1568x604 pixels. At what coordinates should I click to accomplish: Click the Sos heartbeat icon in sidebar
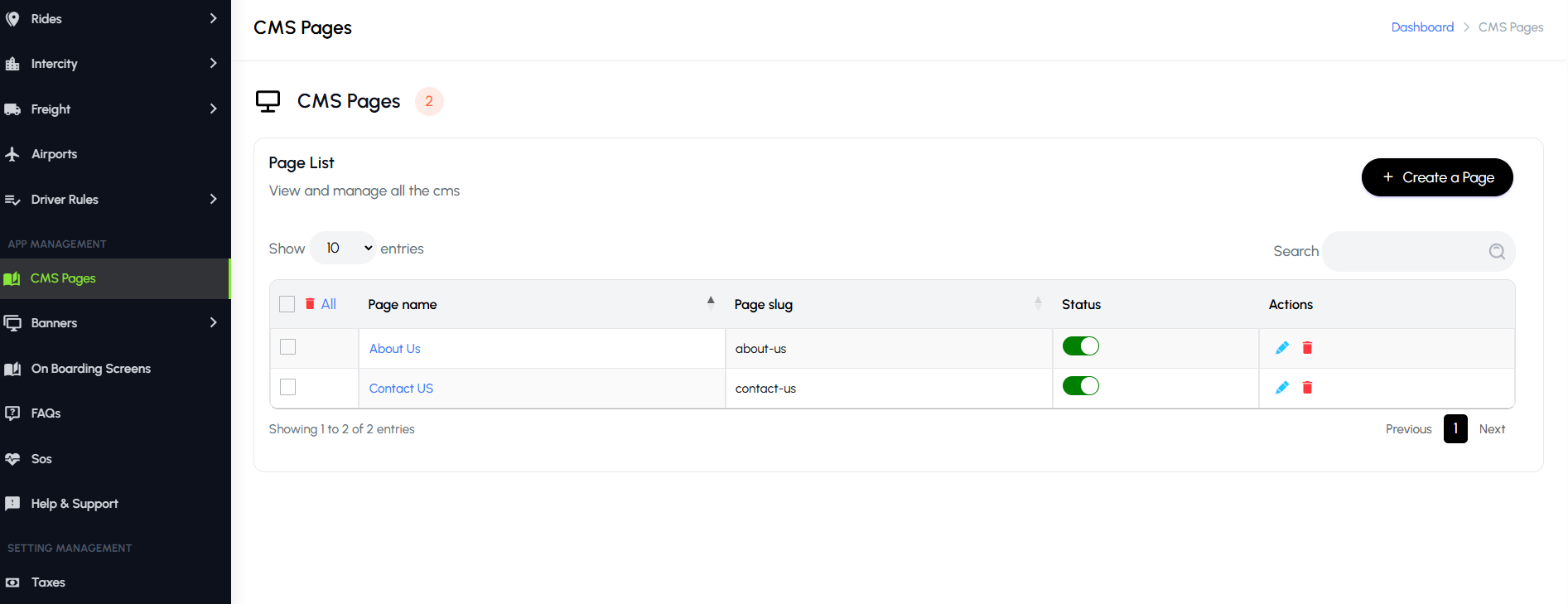[x=12, y=459]
